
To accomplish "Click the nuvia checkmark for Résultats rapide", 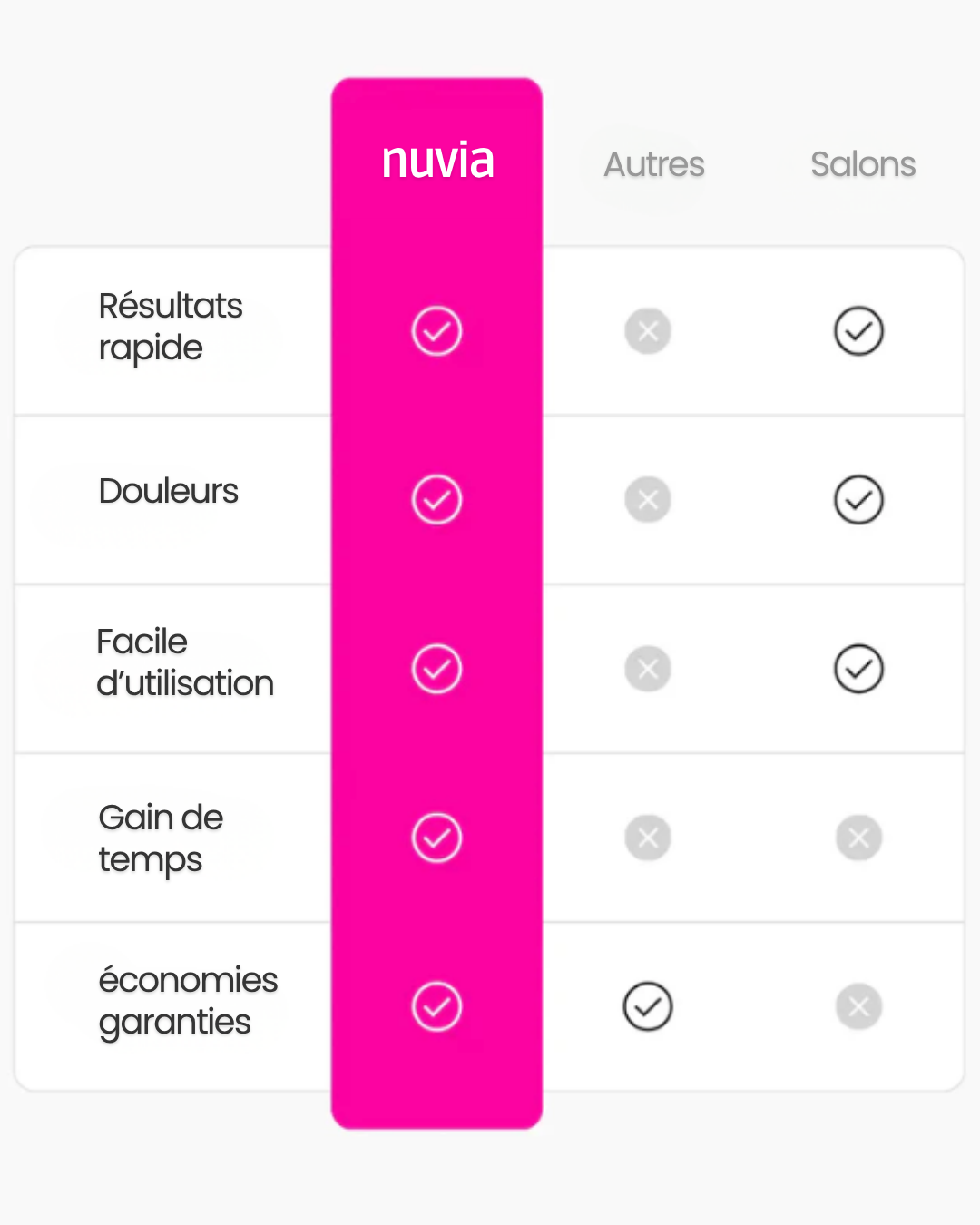I will (436, 331).
